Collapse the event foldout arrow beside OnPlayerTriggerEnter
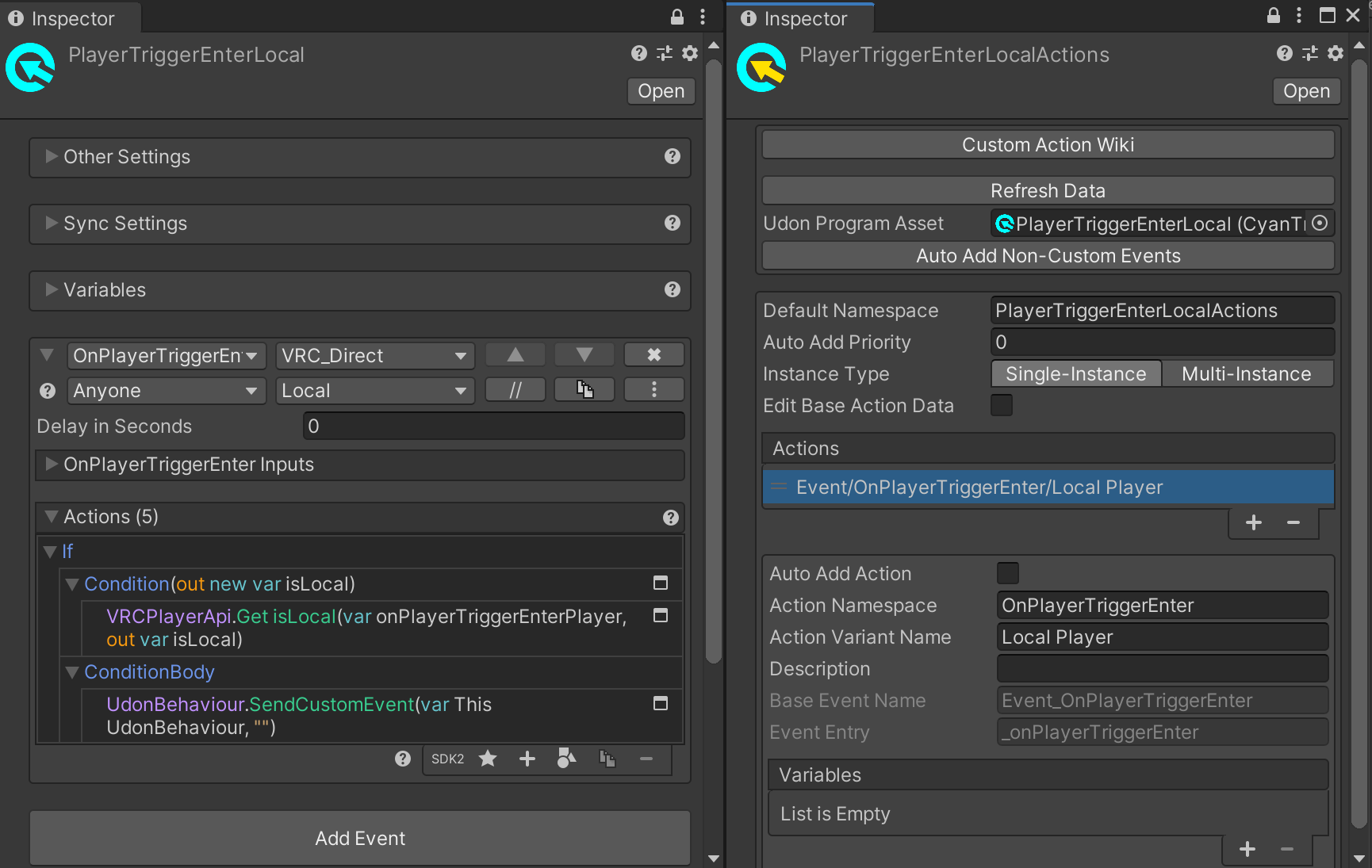The width and height of the screenshot is (1372, 868). [x=47, y=355]
